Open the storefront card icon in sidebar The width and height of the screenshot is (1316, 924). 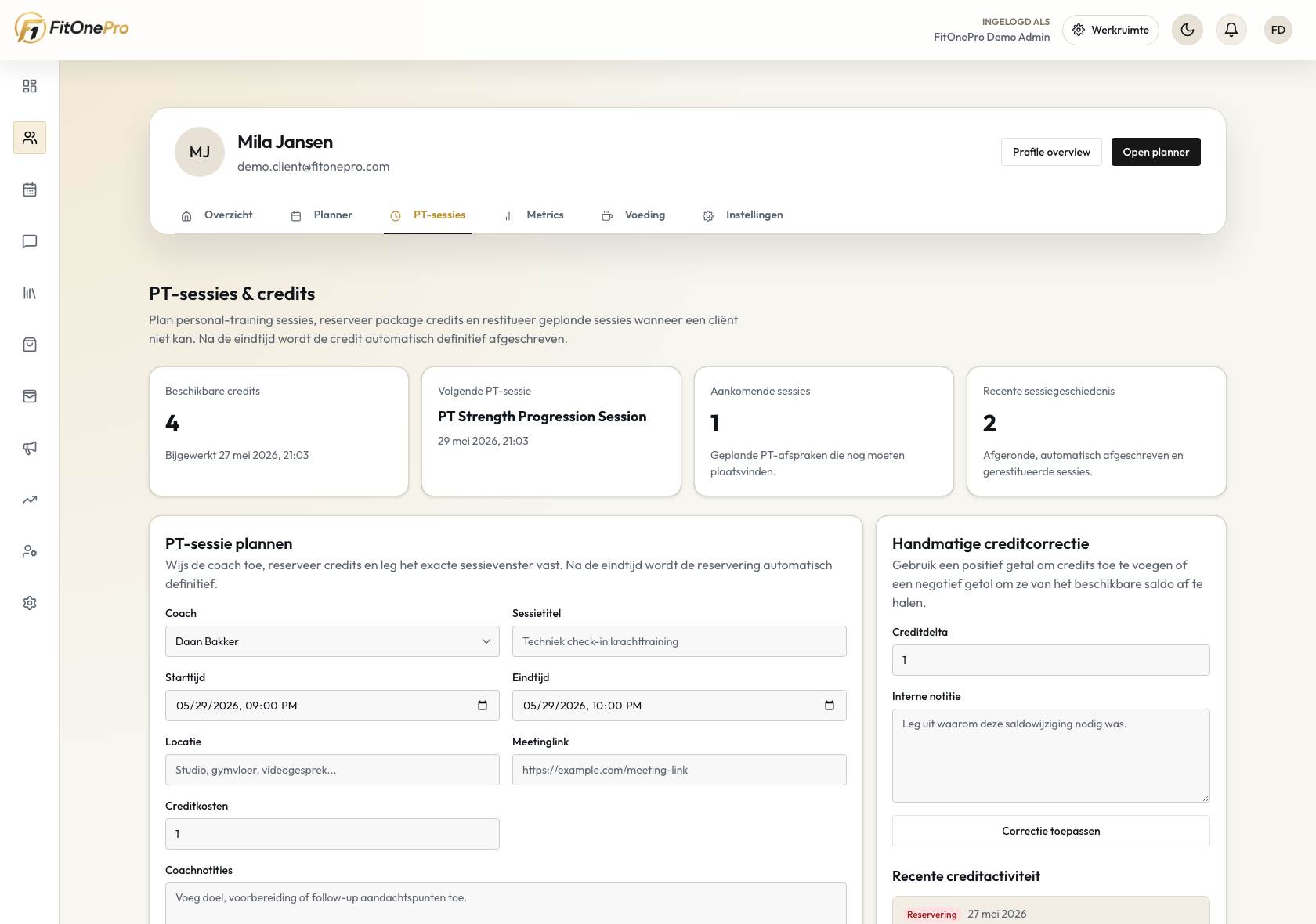[30, 396]
